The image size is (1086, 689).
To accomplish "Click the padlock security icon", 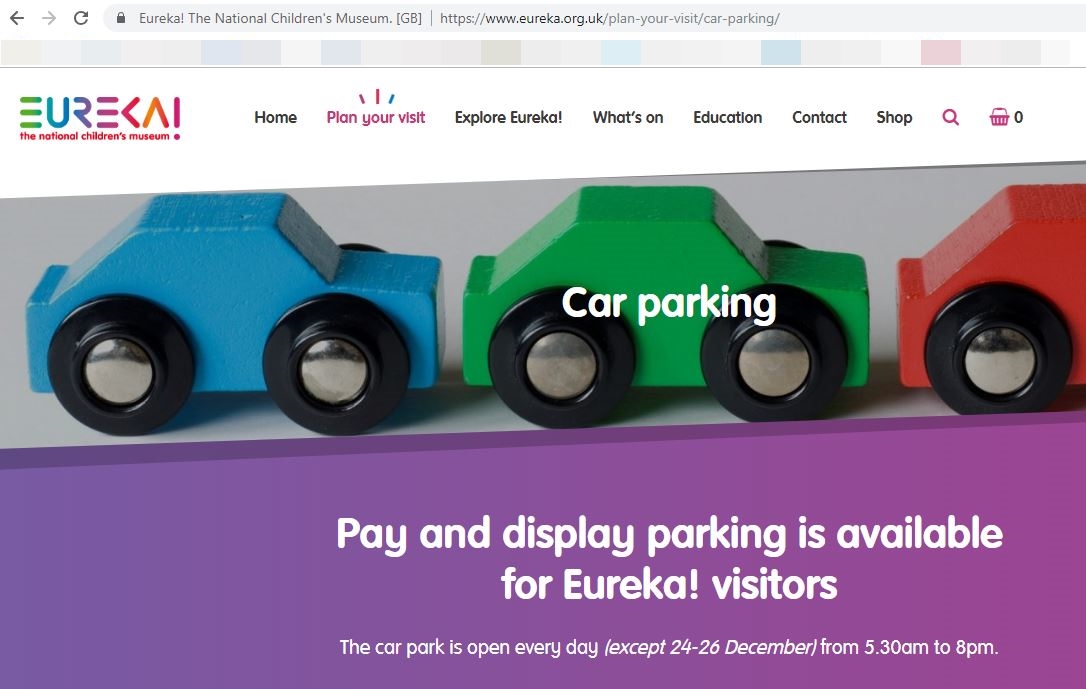I will point(121,18).
